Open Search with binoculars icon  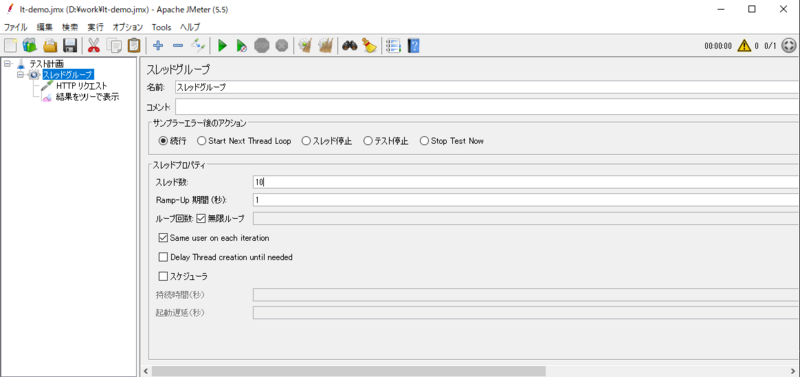pos(349,46)
